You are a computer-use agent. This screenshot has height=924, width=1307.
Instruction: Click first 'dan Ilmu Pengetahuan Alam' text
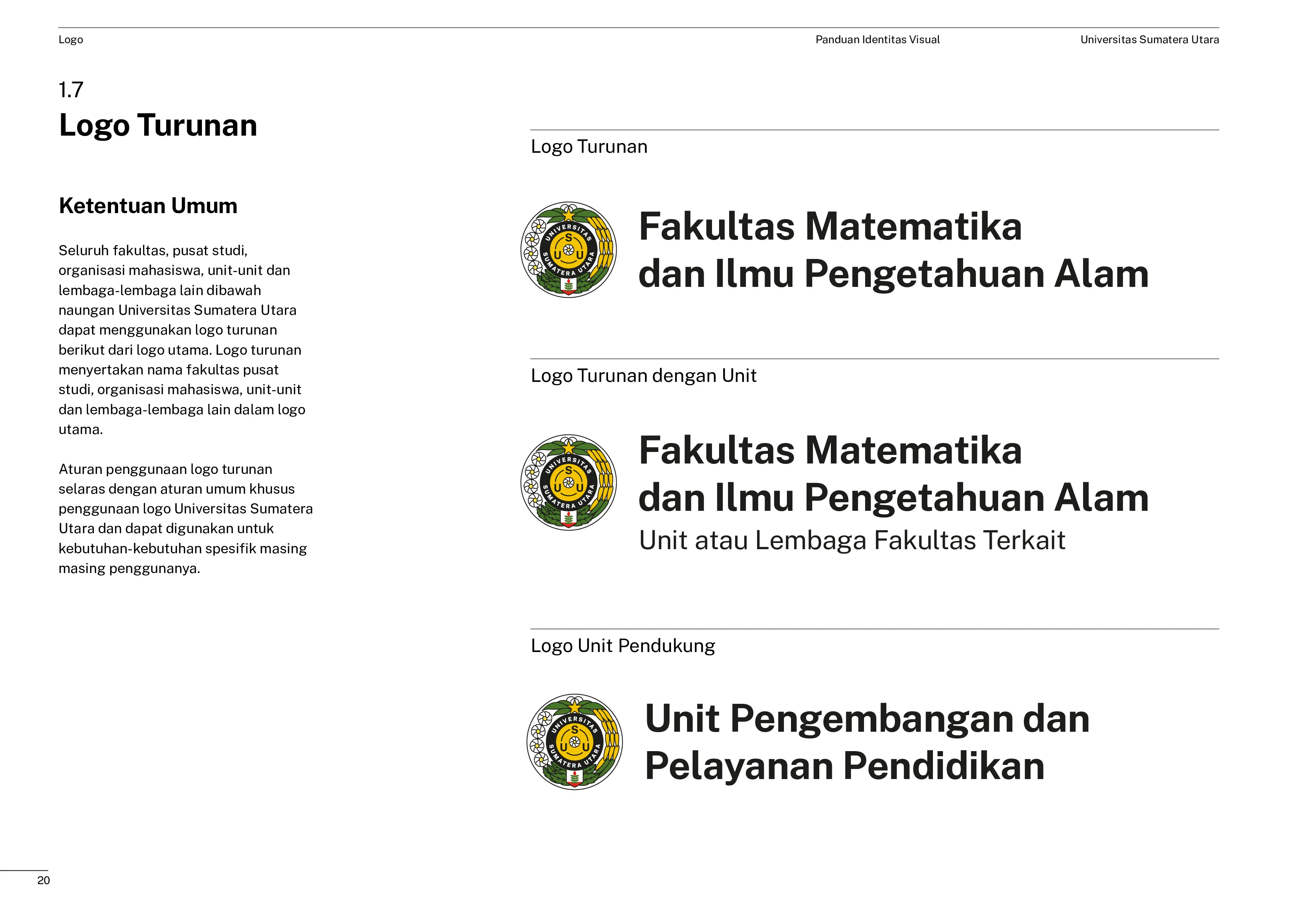(893, 274)
